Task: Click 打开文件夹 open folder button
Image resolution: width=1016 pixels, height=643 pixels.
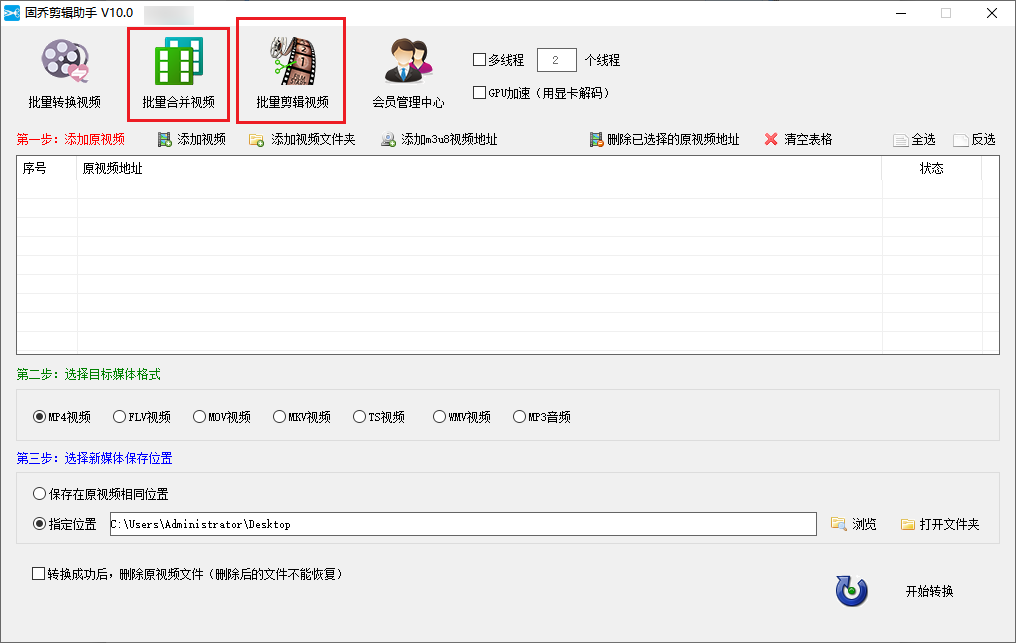Action: click(940, 524)
